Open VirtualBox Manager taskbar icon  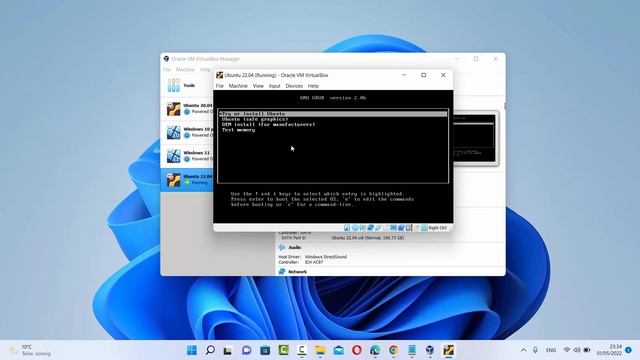[x=430, y=350]
